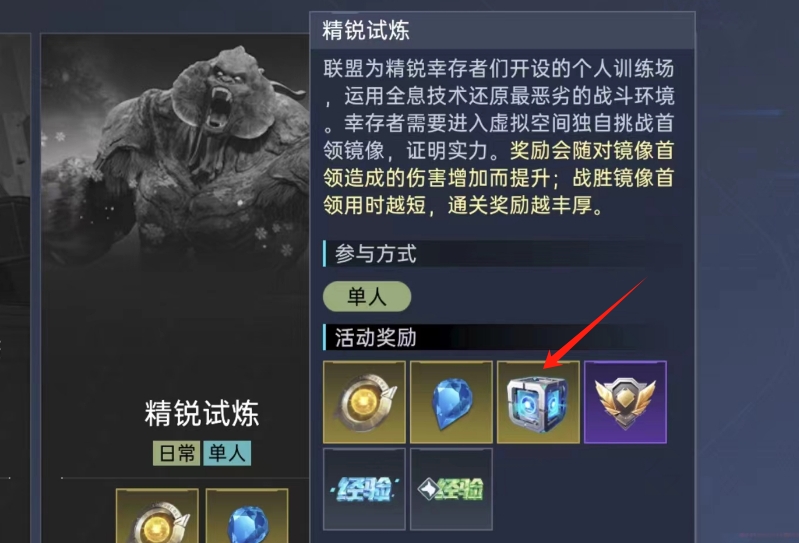Select the blue gem reward icon in 活动奖励

click(x=451, y=402)
